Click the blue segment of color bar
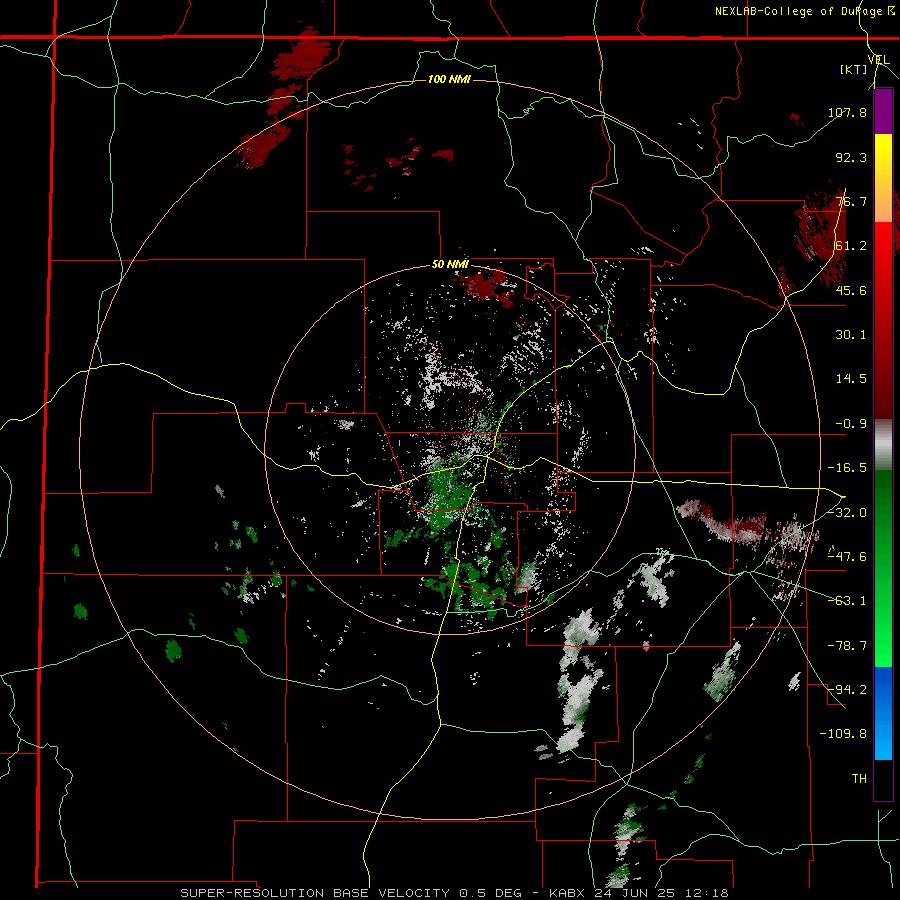The width and height of the screenshot is (900, 900). point(883,713)
